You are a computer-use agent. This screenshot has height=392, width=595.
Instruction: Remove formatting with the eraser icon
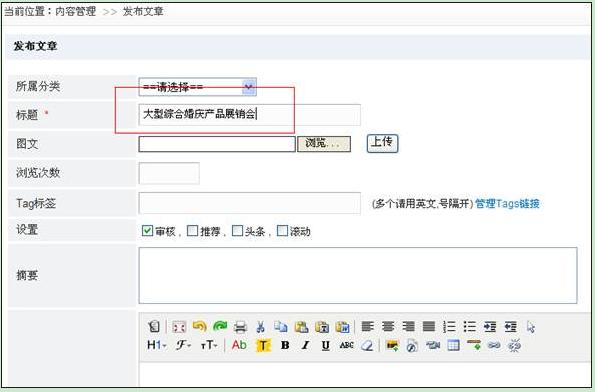pyautogui.click(x=367, y=345)
